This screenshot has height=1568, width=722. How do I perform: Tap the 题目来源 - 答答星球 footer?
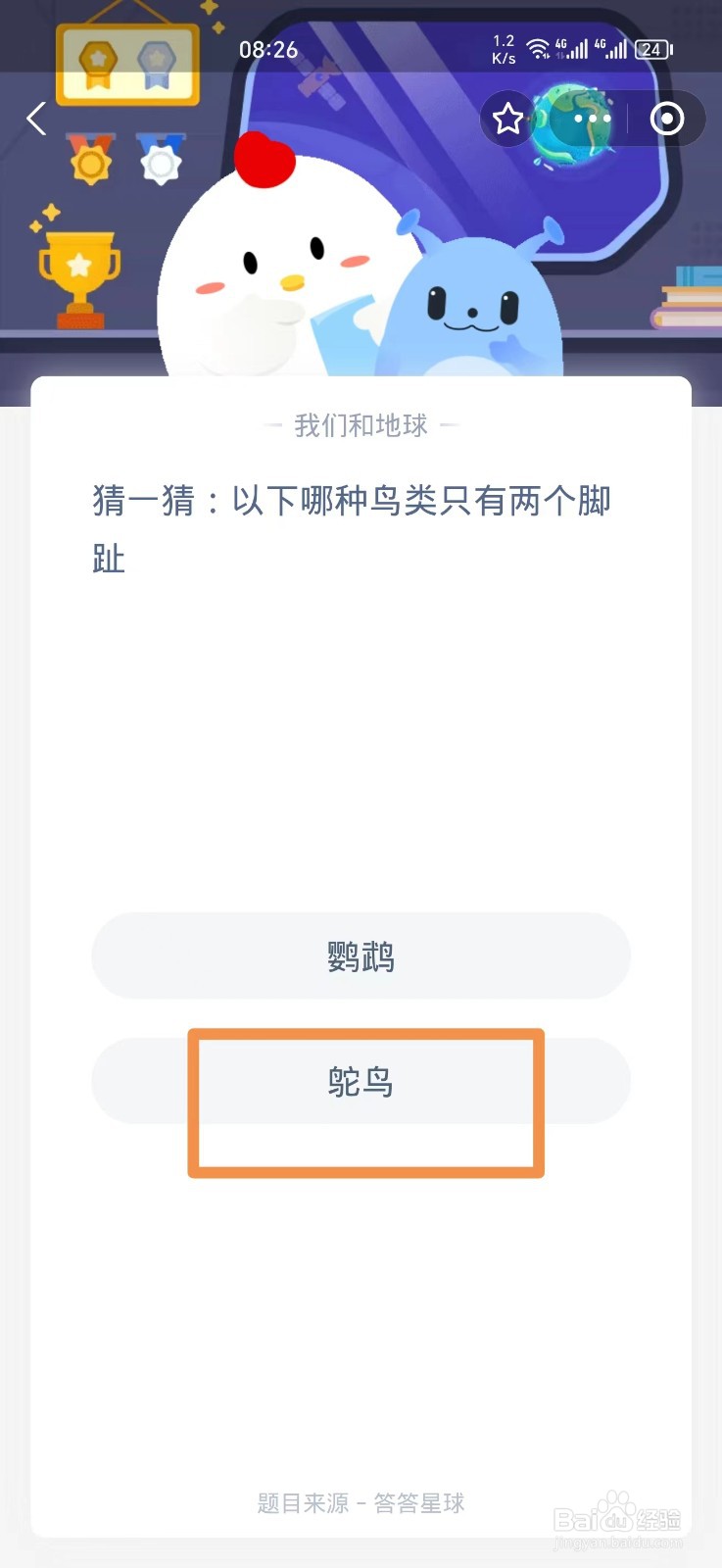(x=361, y=1503)
